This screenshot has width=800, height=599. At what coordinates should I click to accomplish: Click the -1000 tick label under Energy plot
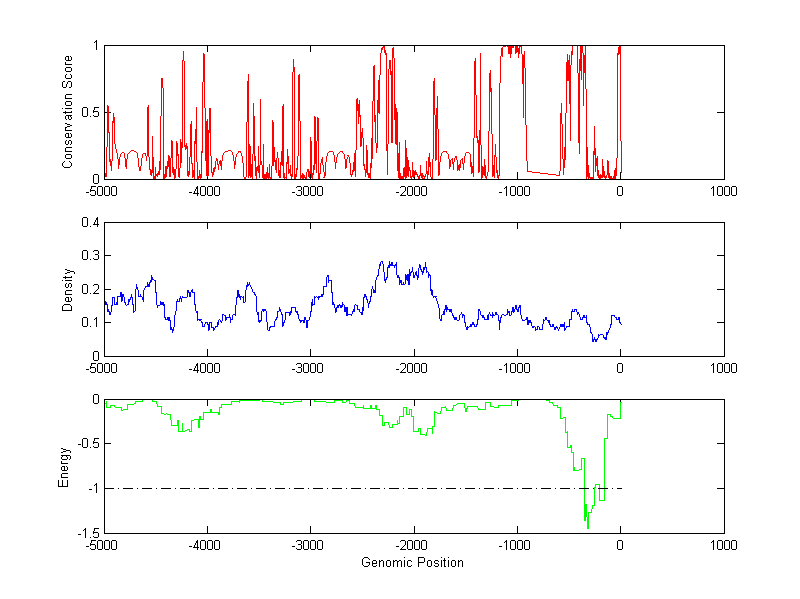[x=515, y=545]
